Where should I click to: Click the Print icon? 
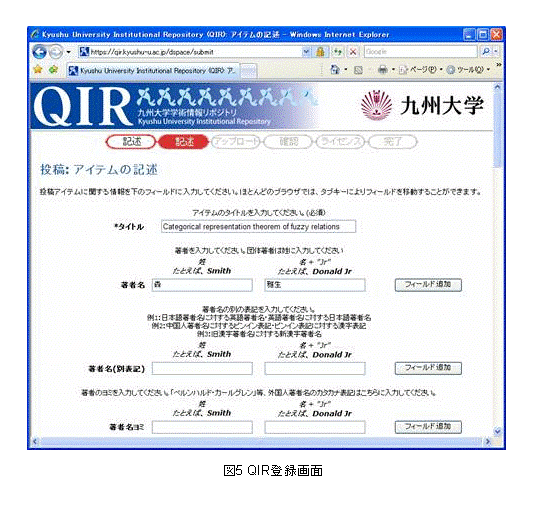click(x=383, y=70)
